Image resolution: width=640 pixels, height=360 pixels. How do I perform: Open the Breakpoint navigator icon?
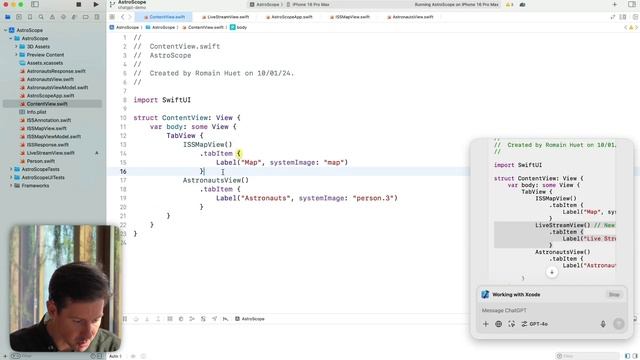point(86,17)
